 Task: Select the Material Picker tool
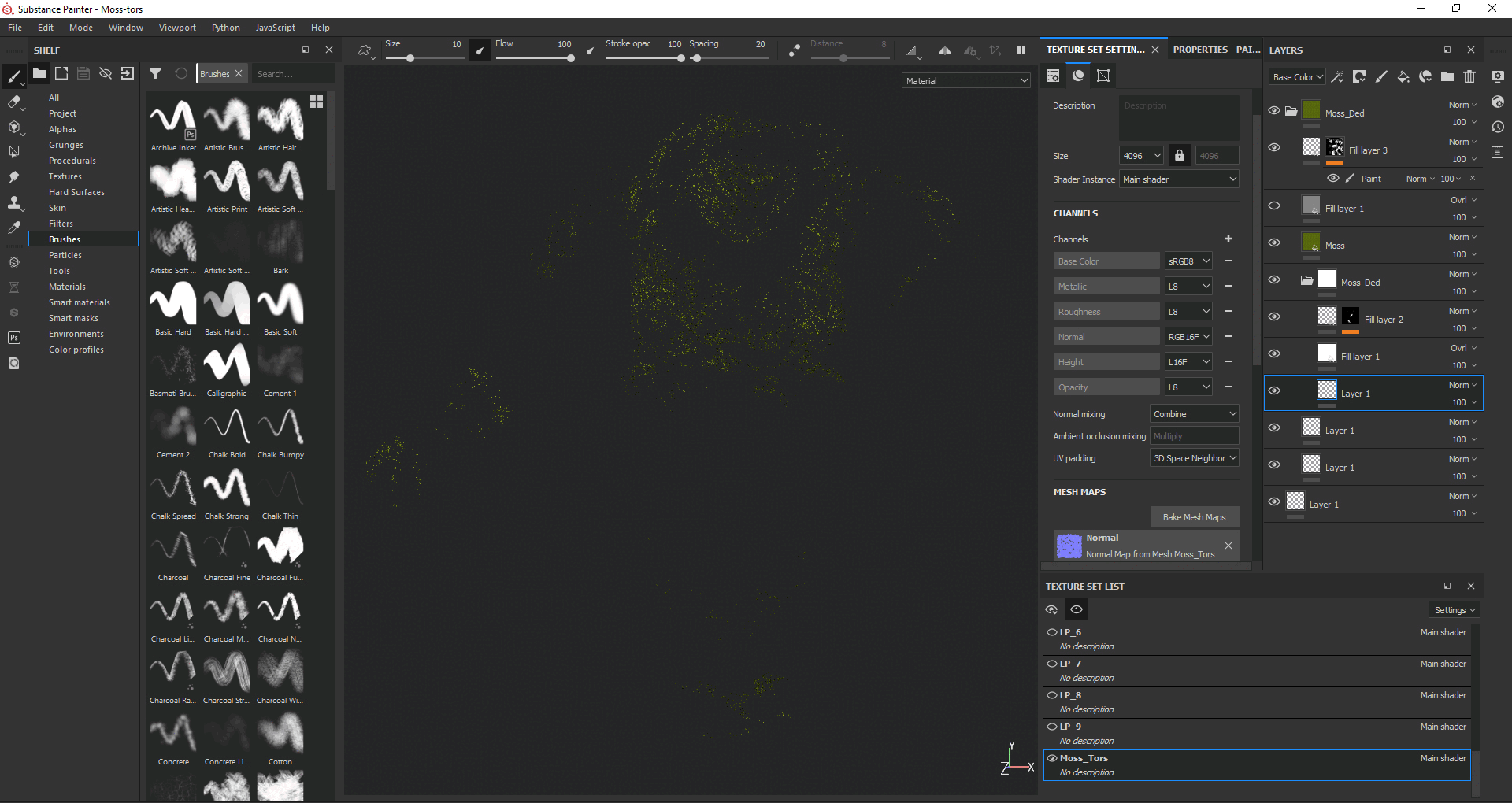13,228
